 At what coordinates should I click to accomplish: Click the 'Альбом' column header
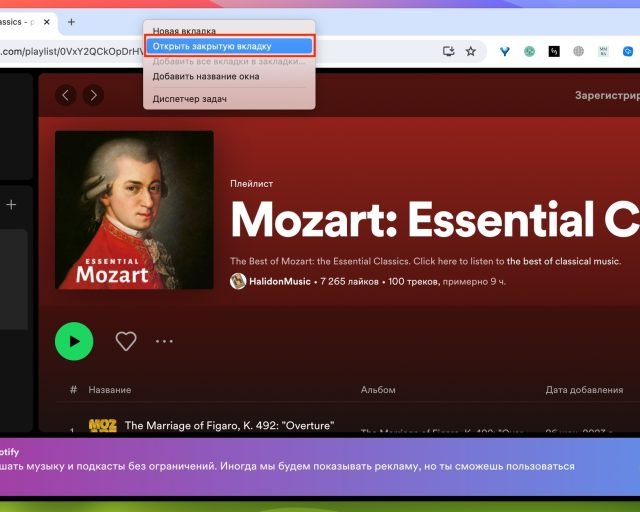pos(378,390)
